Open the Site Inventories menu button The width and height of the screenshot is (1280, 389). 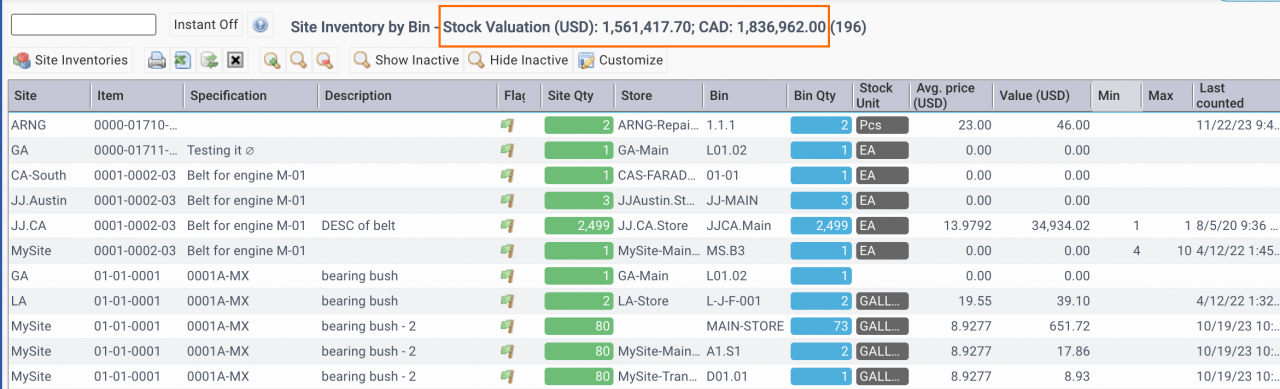tap(71, 60)
